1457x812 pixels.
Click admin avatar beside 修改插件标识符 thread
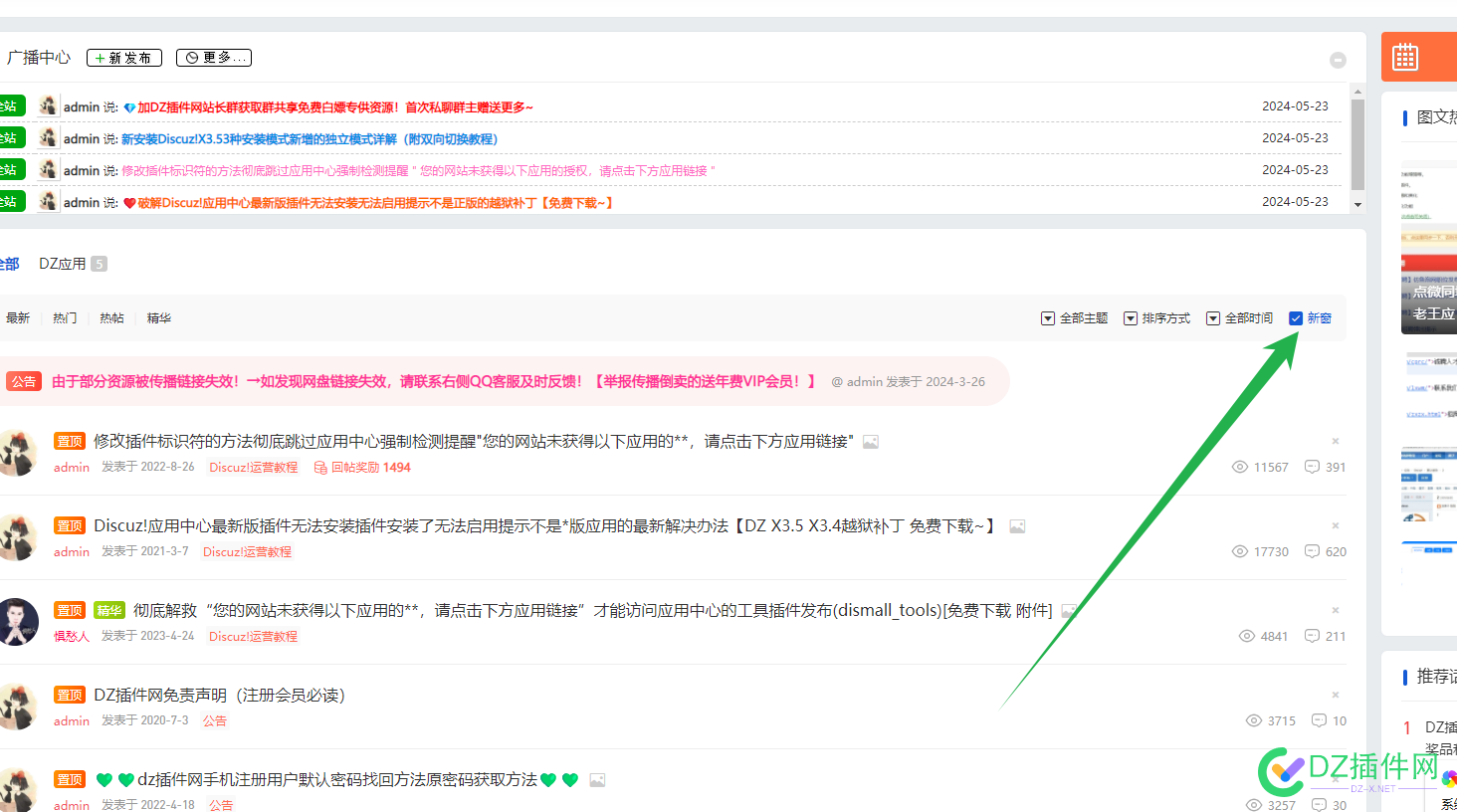pos(17,453)
